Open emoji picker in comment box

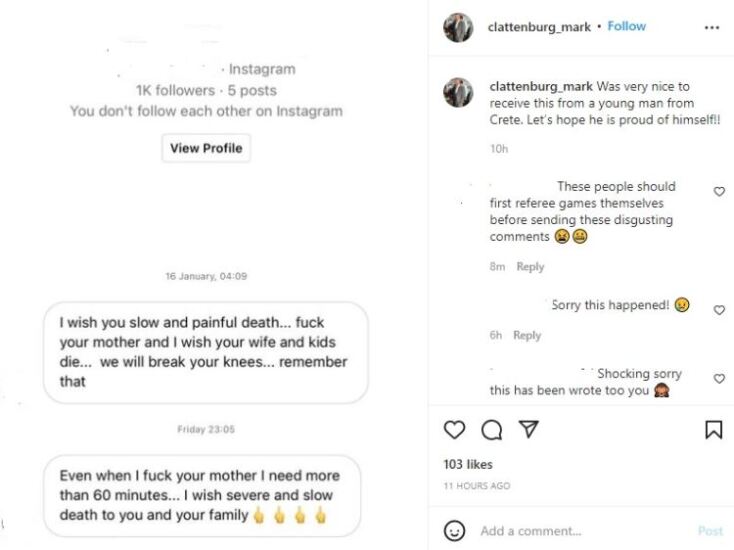tap(455, 530)
